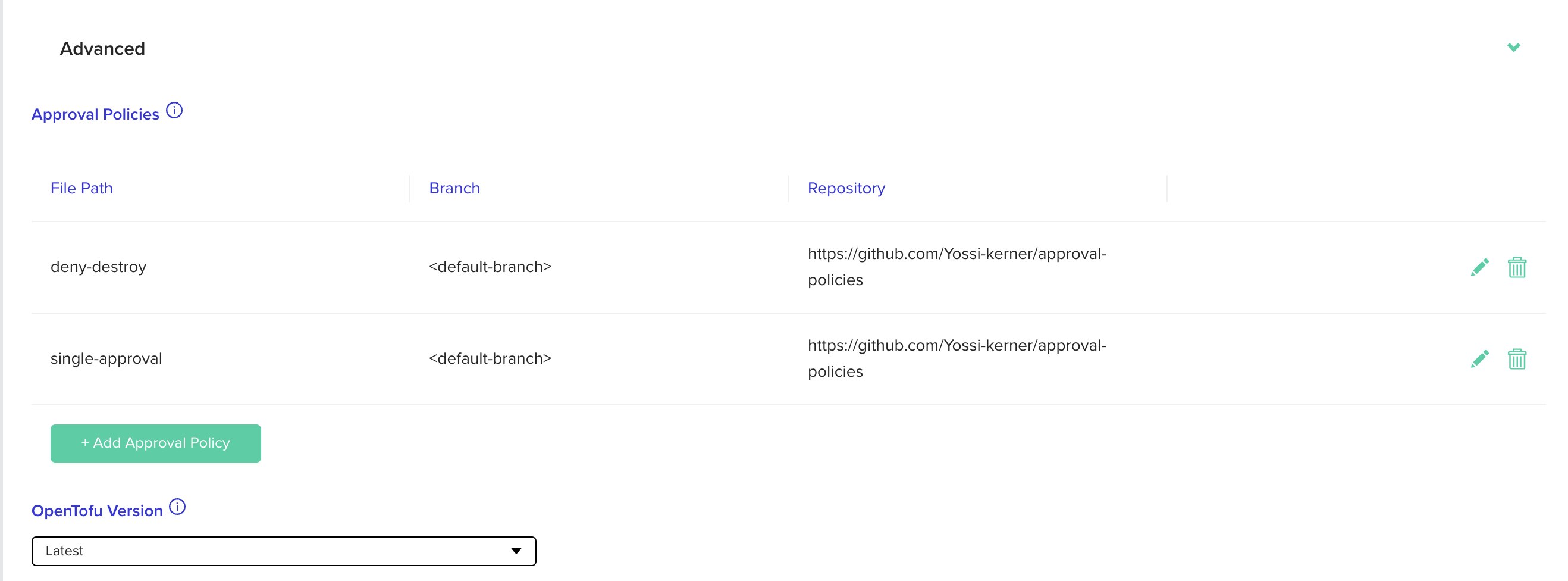Delete the single-approval policy row
The width and height of the screenshot is (1568, 581).
point(1516,360)
